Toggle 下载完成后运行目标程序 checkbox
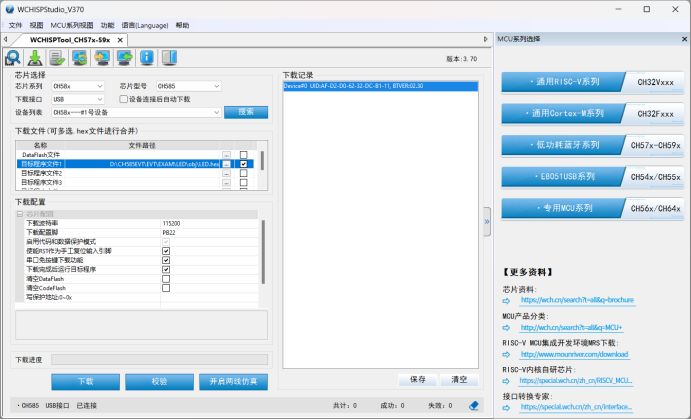Screen dimensions: 691x420 click(x=166, y=269)
